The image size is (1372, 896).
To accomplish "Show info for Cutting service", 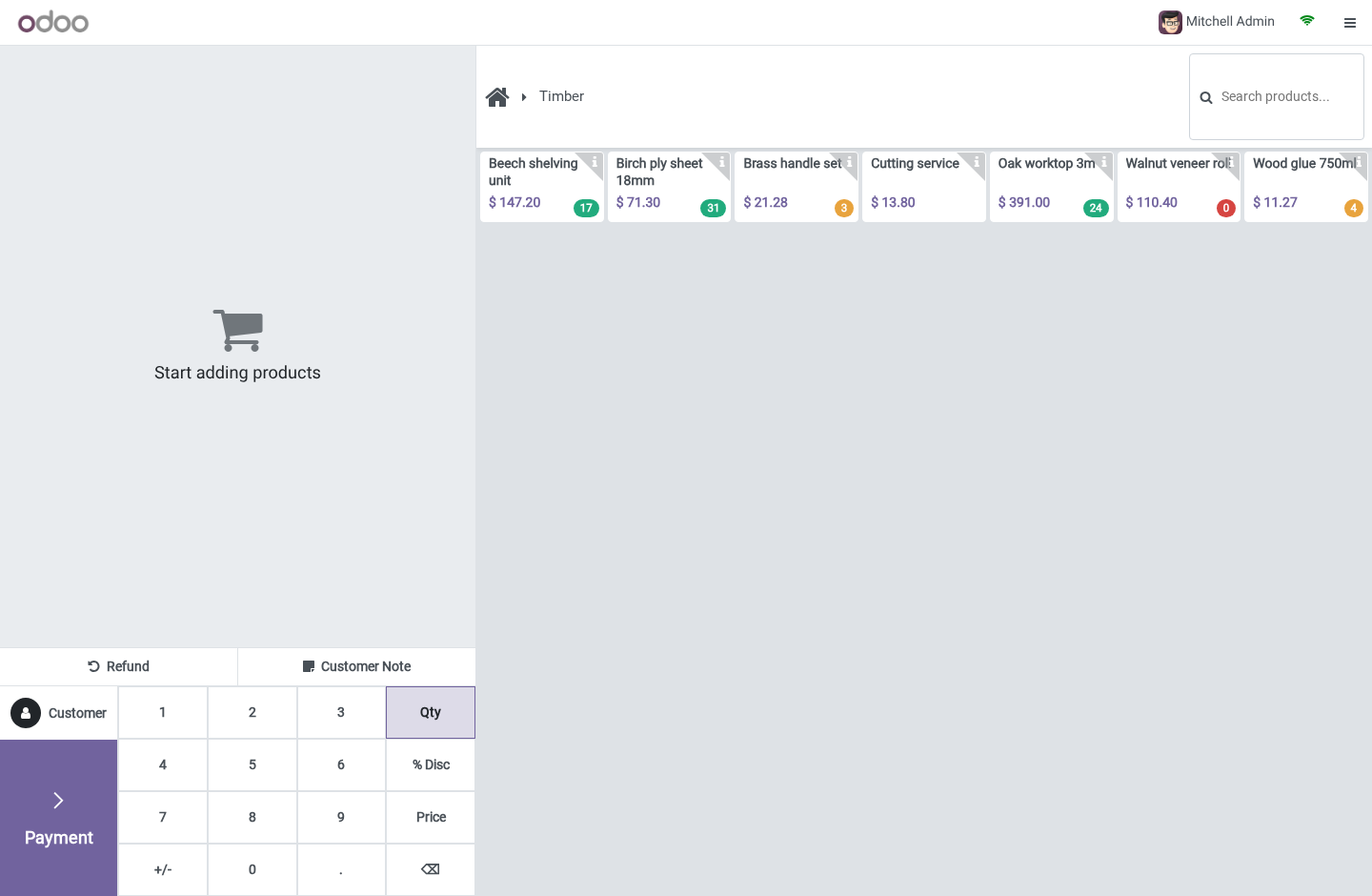I will tap(977, 162).
